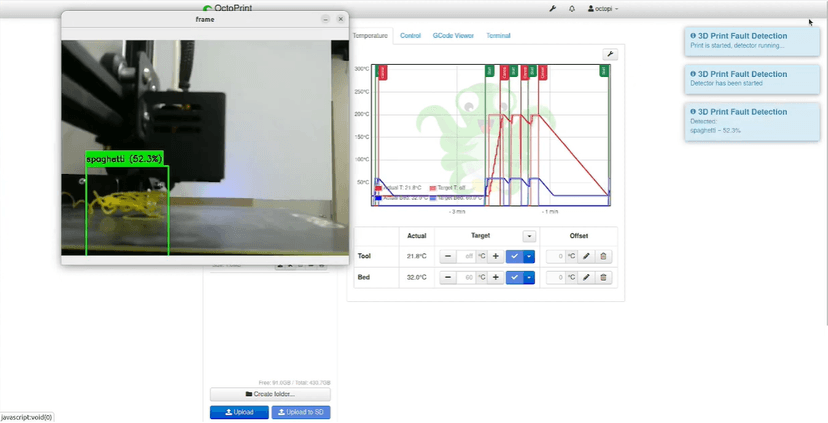This screenshot has width=828, height=423.
Task: Click the Tool offset input field
Action: 556,256
